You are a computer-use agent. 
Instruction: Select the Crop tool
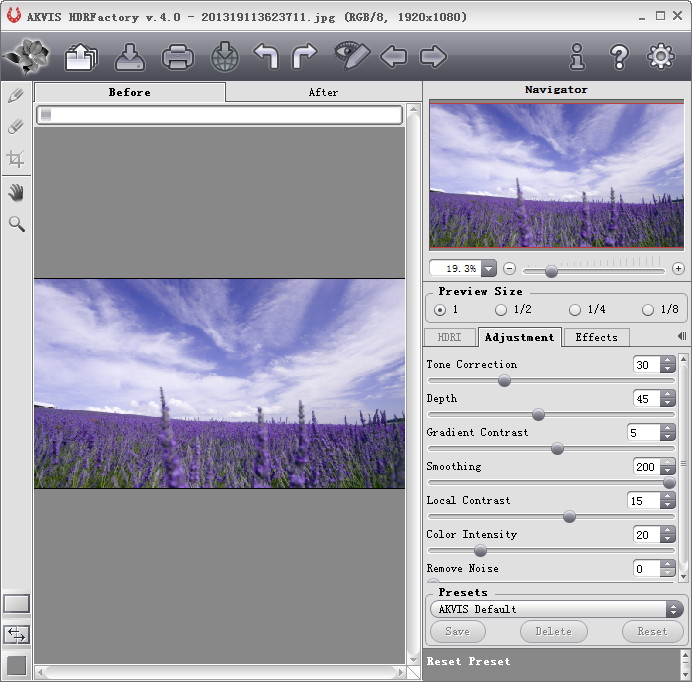point(16,158)
